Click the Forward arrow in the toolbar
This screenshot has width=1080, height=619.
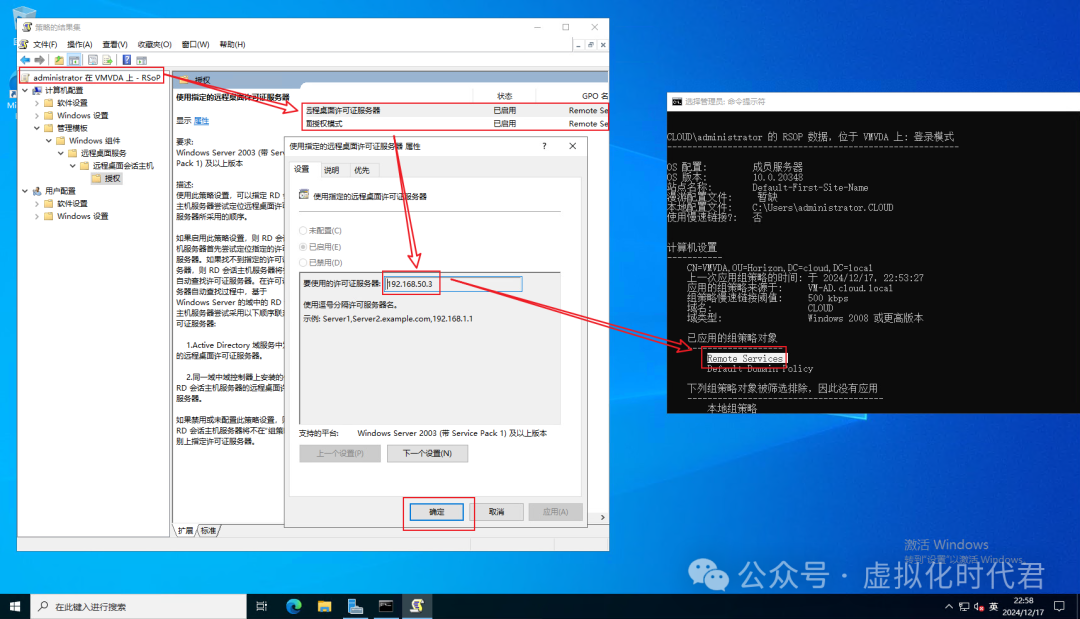[41, 60]
